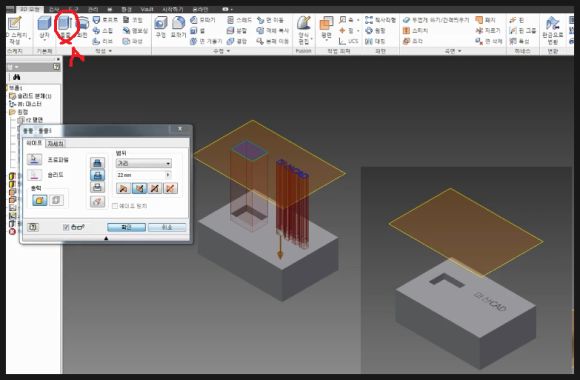Click the Move Face (면 이동) tool

[270, 20]
